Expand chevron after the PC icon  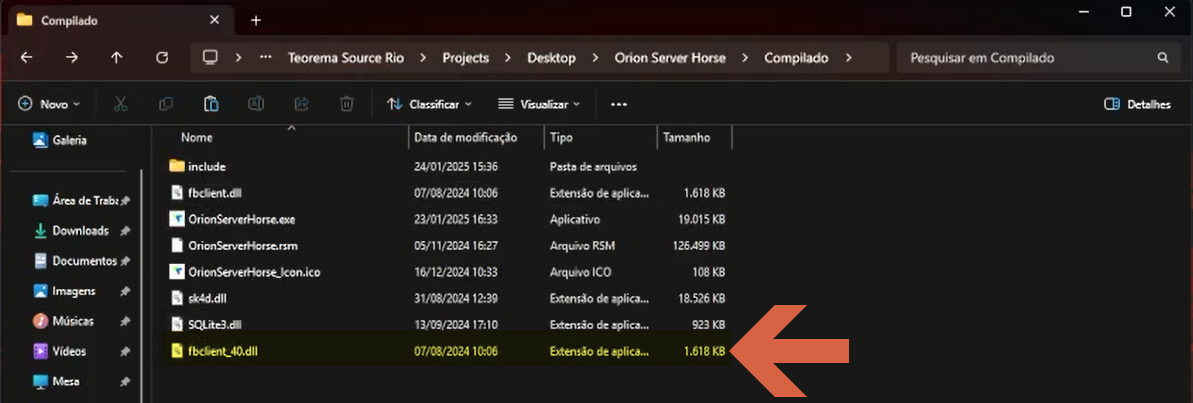pyautogui.click(x=239, y=58)
